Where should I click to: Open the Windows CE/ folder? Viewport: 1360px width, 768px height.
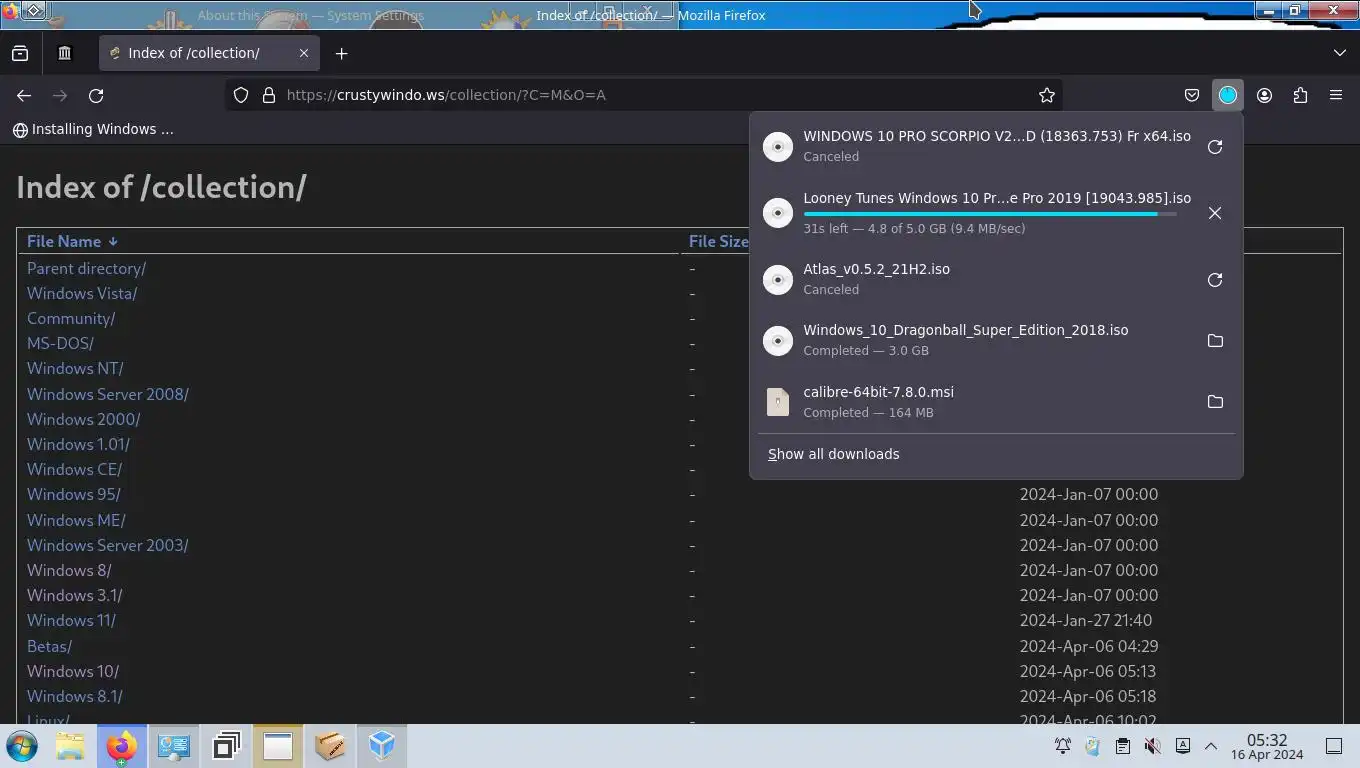coord(74,469)
